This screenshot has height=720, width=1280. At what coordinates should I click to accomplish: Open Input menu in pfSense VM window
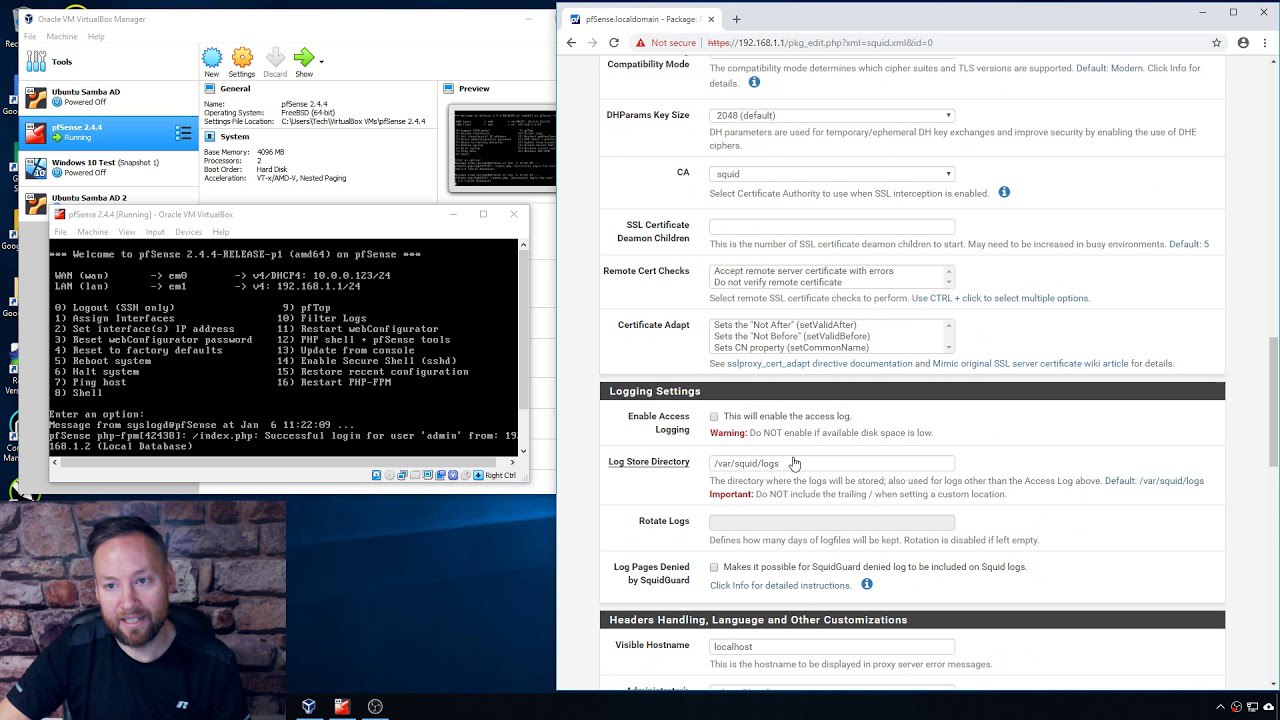155,232
